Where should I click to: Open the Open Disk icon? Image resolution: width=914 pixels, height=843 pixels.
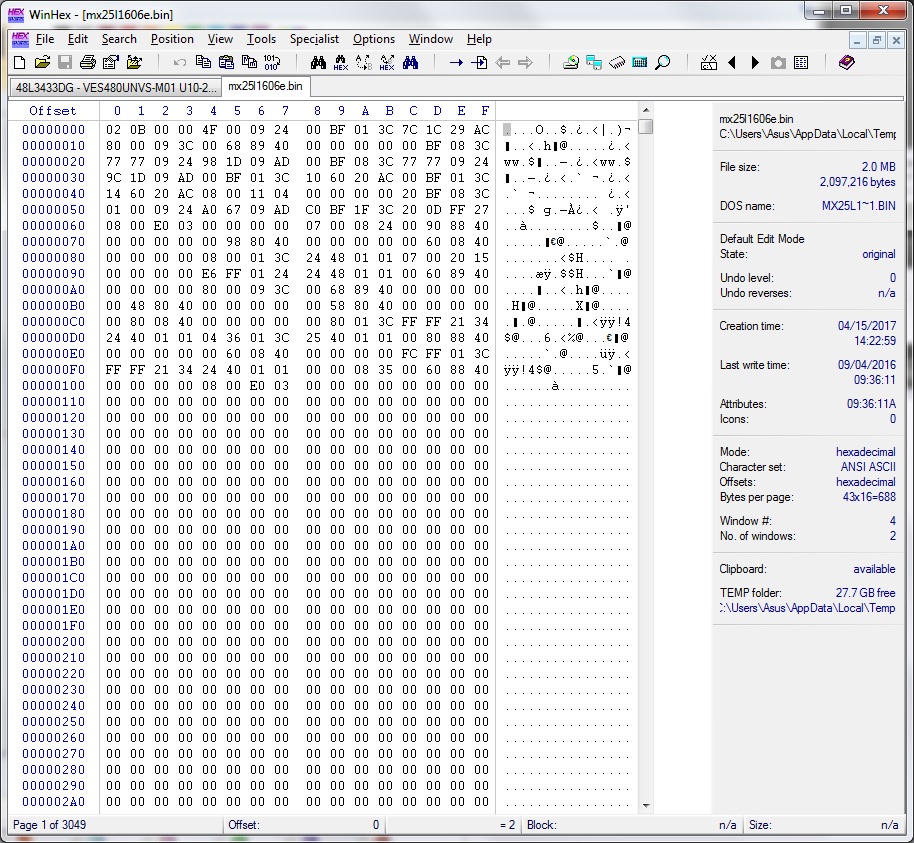point(571,63)
